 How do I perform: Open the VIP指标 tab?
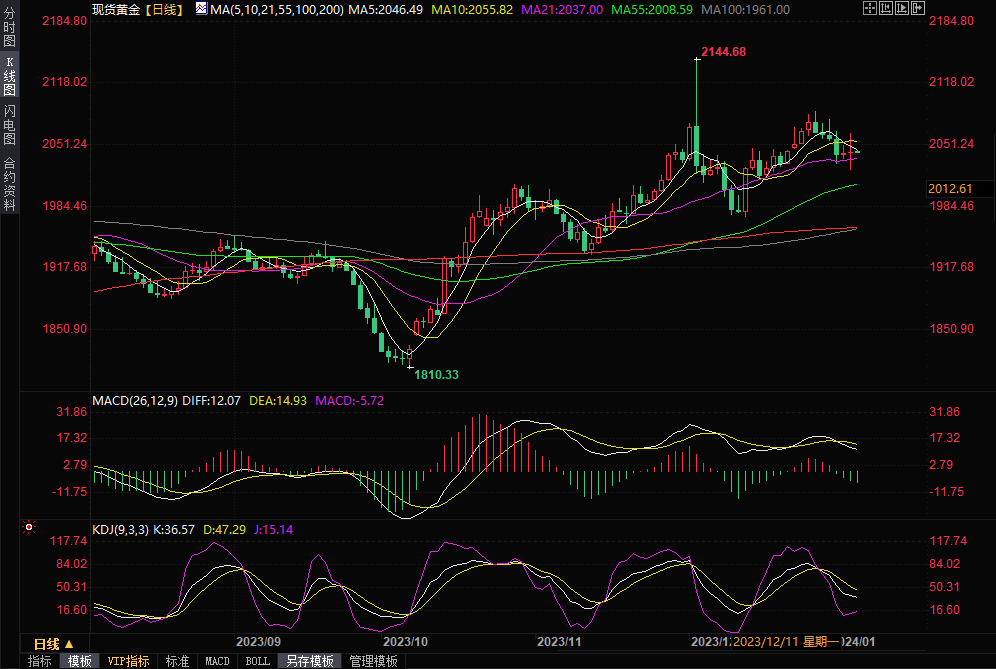pos(128,661)
